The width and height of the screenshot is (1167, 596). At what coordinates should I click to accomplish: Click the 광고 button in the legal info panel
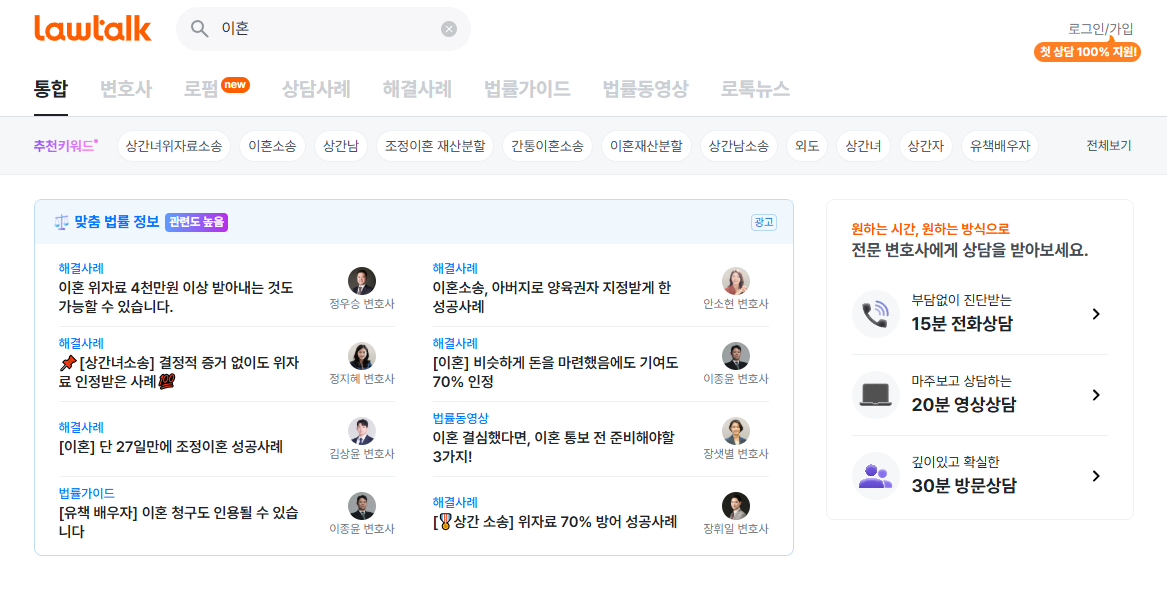coord(762,221)
